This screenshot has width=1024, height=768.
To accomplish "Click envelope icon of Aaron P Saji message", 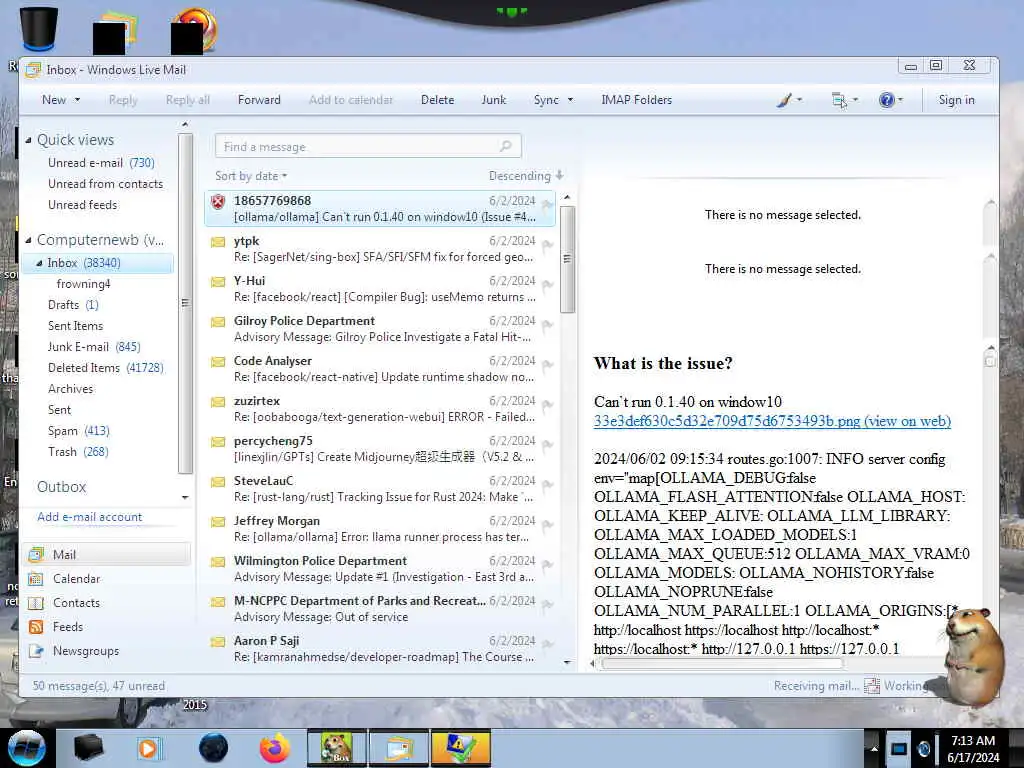I will tap(218, 642).
